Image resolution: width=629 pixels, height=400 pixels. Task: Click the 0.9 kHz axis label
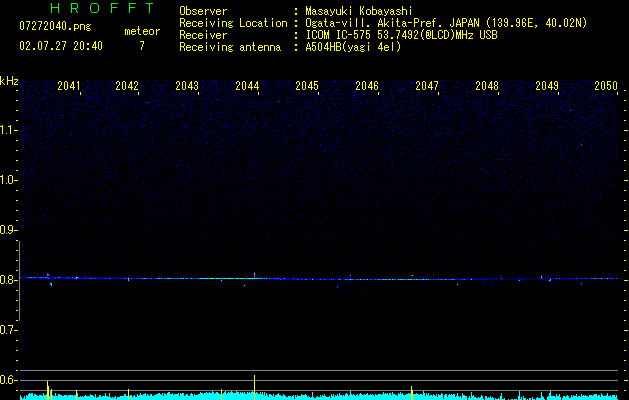pos(8,230)
